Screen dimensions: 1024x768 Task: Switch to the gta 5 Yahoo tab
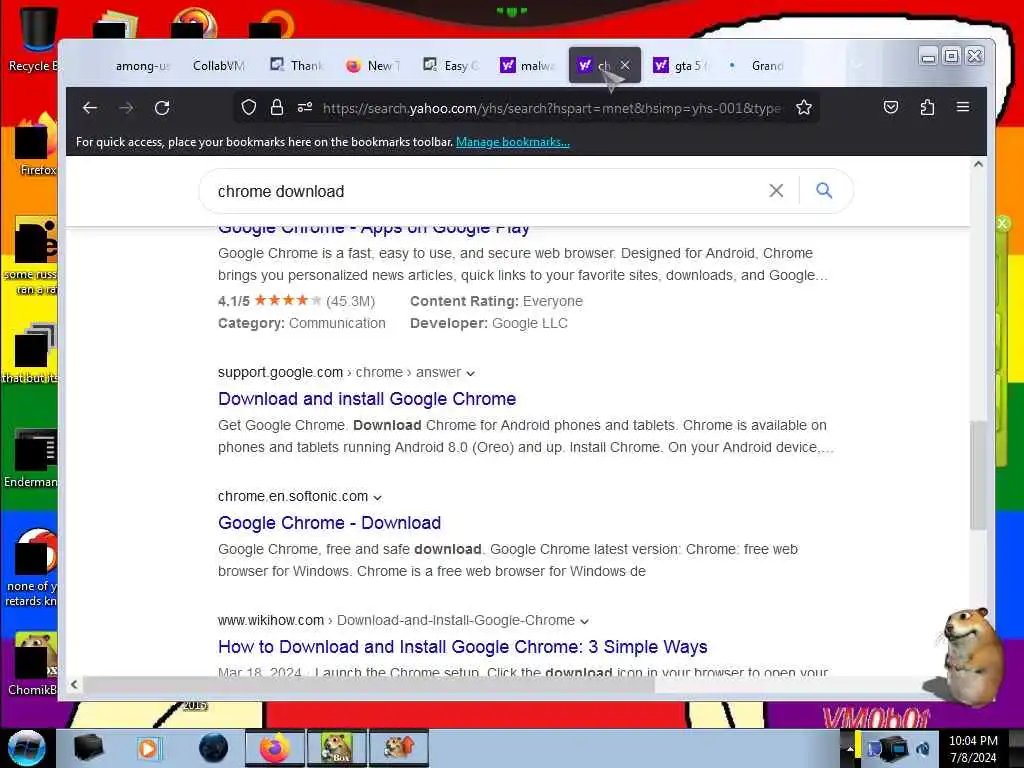point(682,65)
